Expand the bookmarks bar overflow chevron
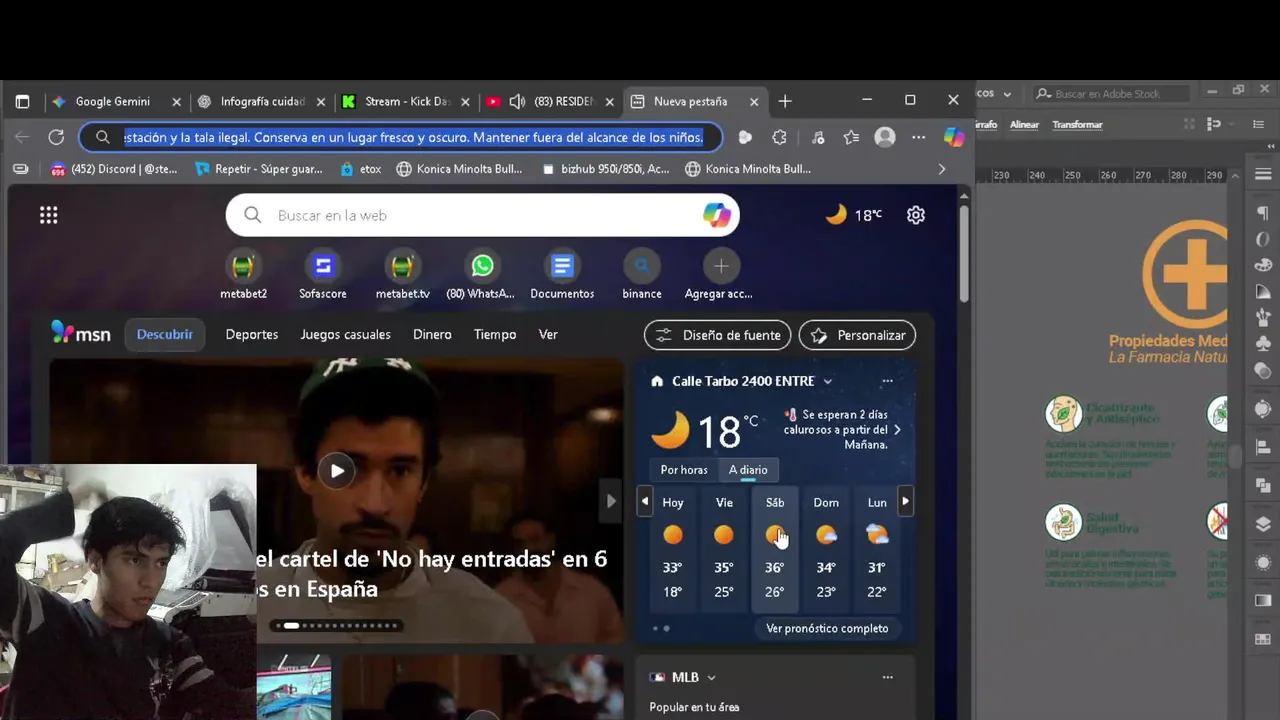Viewport: 1280px width, 720px height. click(941, 169)
